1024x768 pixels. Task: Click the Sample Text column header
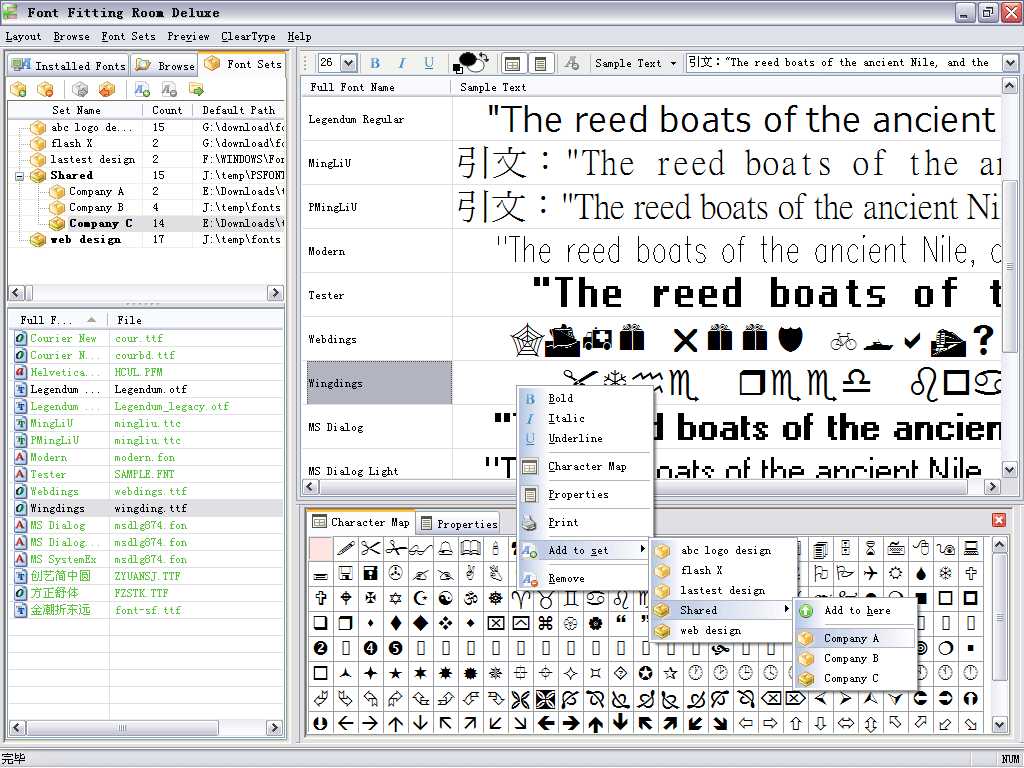tap(725, 87)
